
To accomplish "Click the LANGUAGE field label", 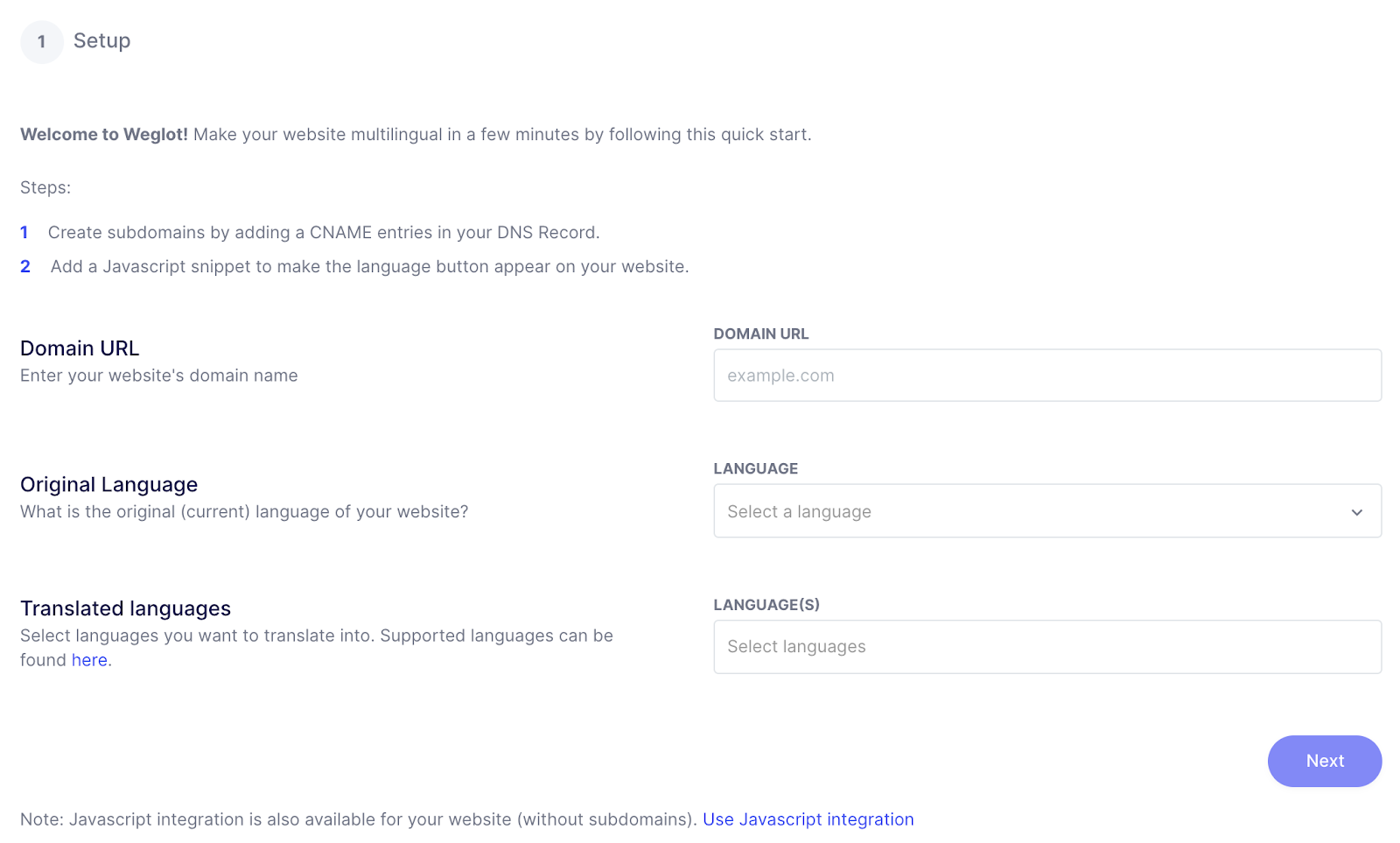I will click(x=755, y=468).
